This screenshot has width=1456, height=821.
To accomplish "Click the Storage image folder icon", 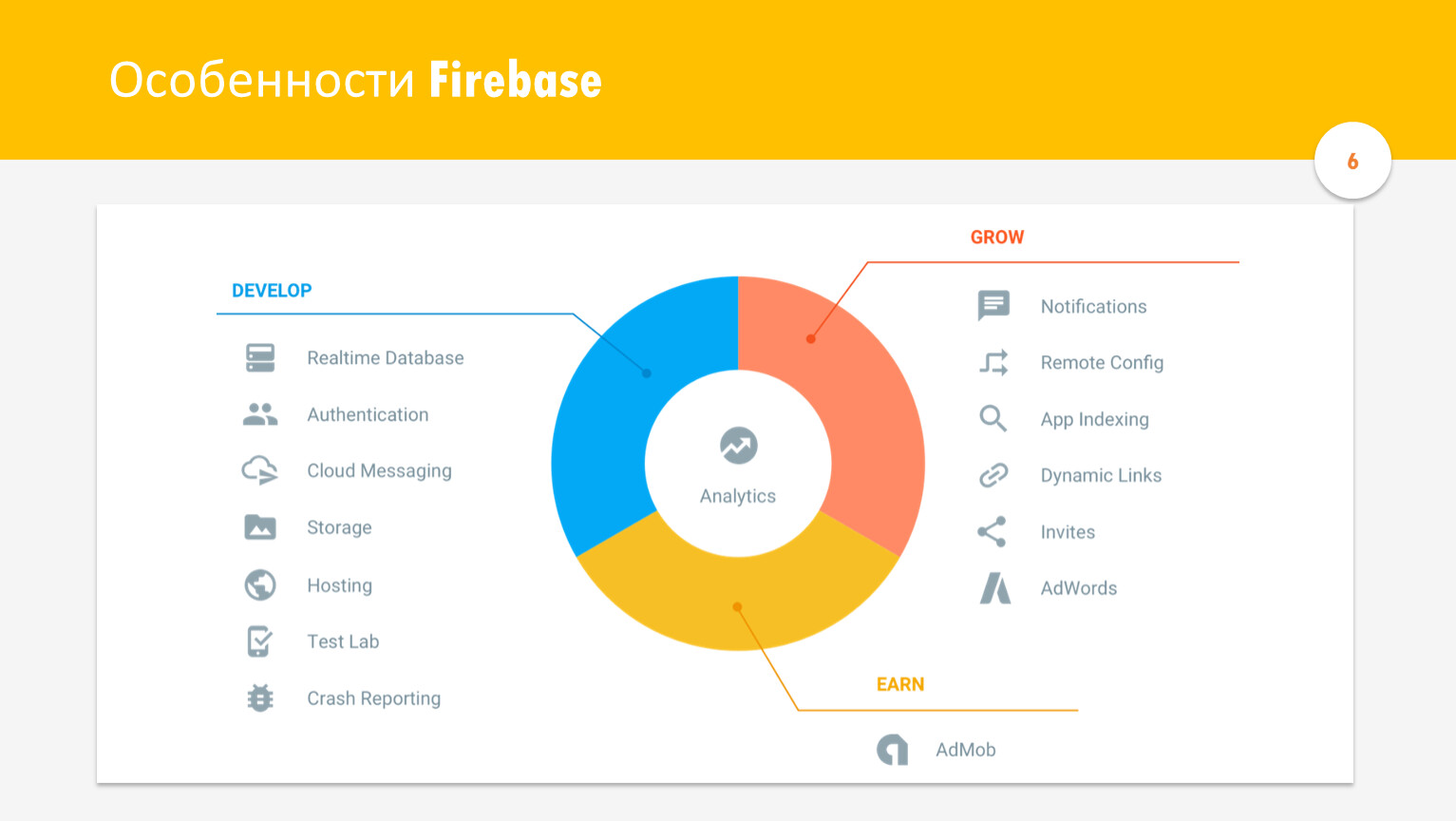I will (260, 527).
